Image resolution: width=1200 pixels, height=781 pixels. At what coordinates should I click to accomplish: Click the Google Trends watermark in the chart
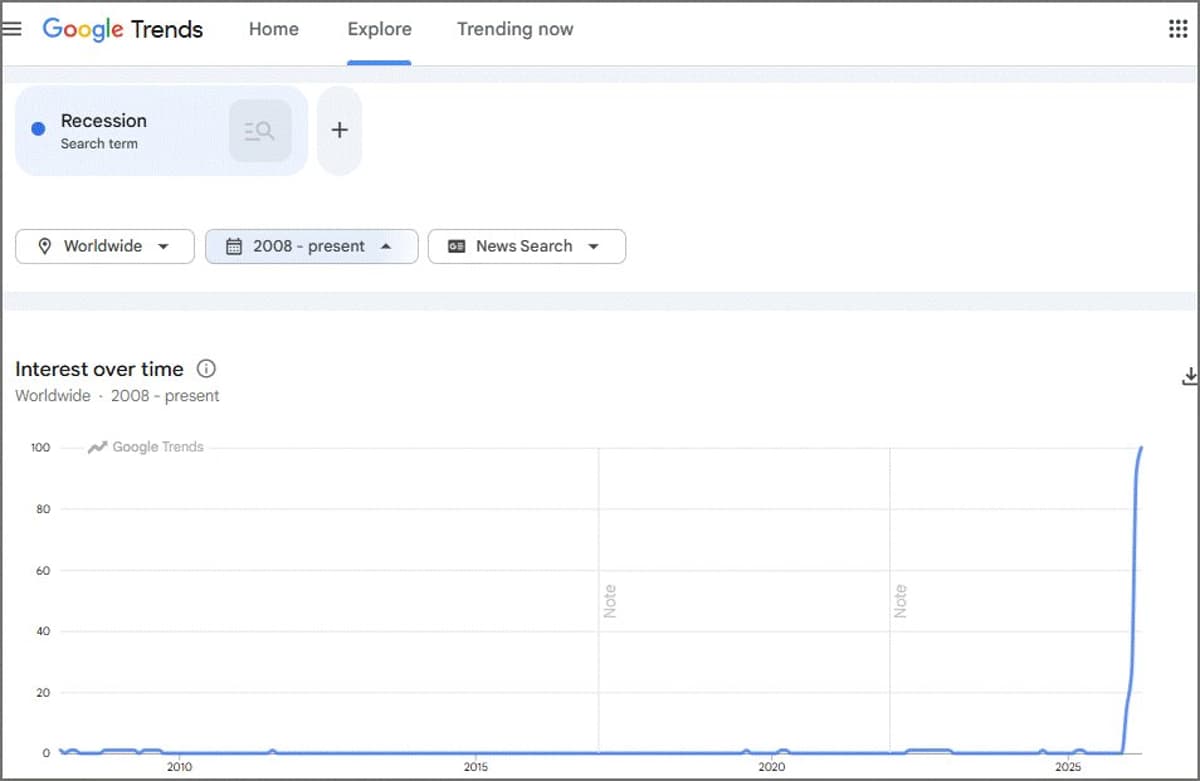tap(146, 447)
